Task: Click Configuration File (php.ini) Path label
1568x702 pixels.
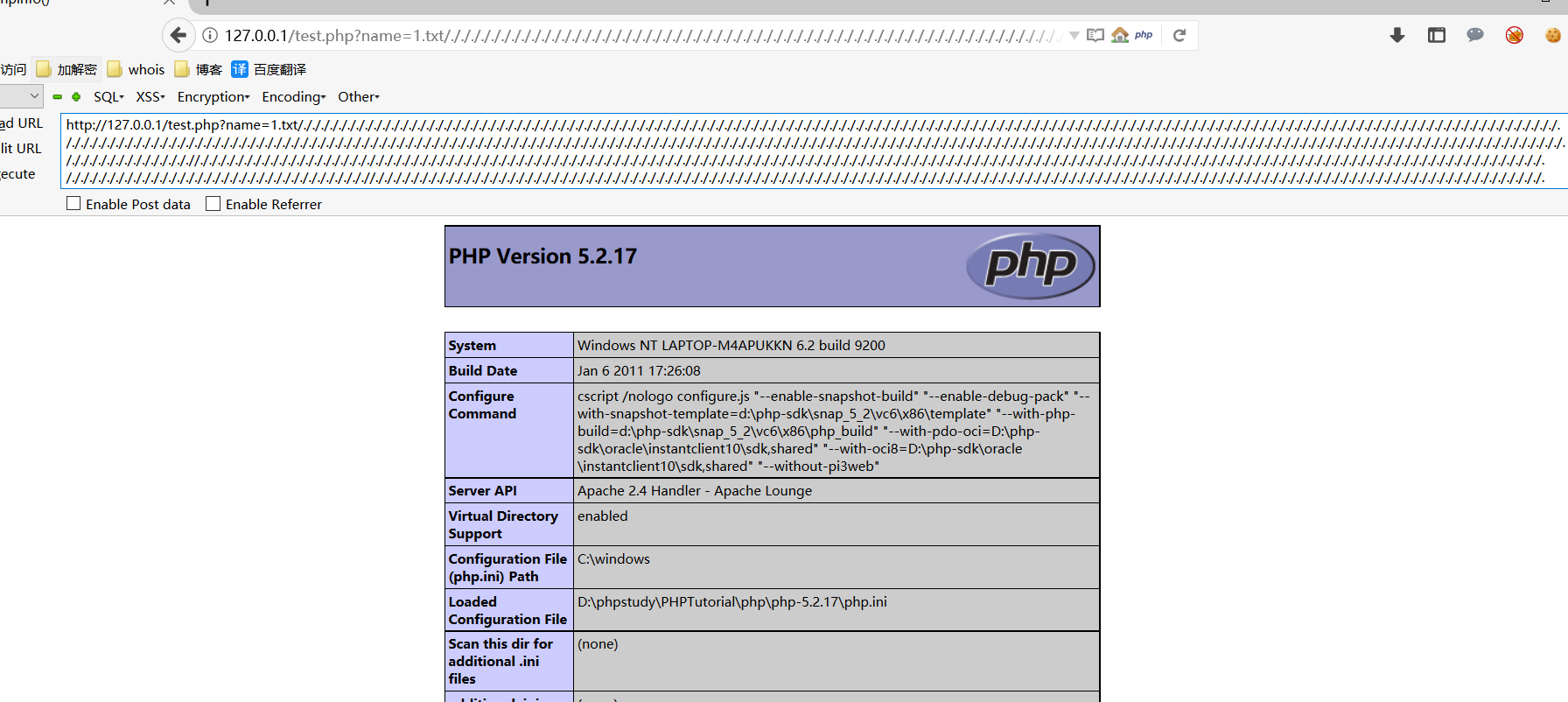Action: (x=507, y=567)
